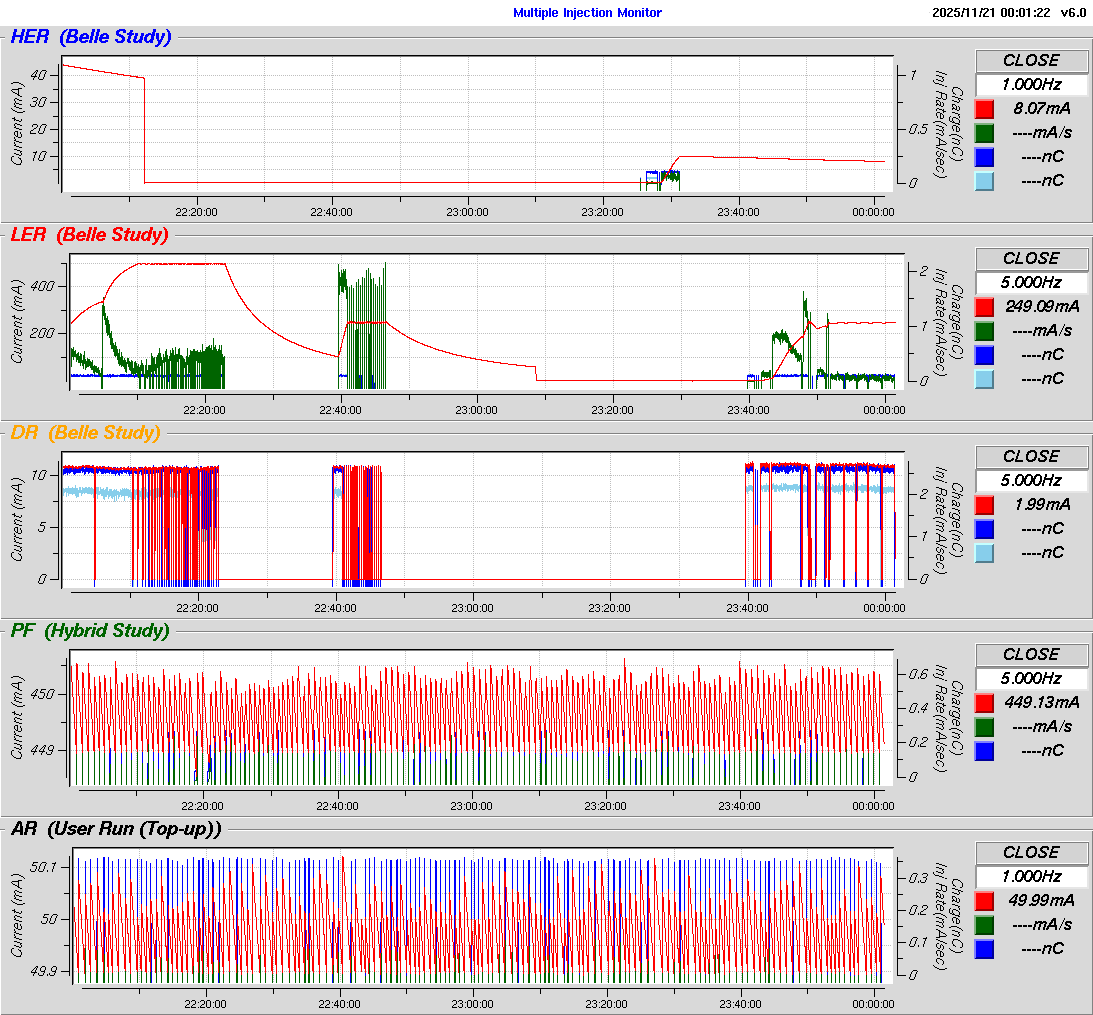
Task: Toggle the green mA/s swatch in AR panel
Action: (985, 925)
